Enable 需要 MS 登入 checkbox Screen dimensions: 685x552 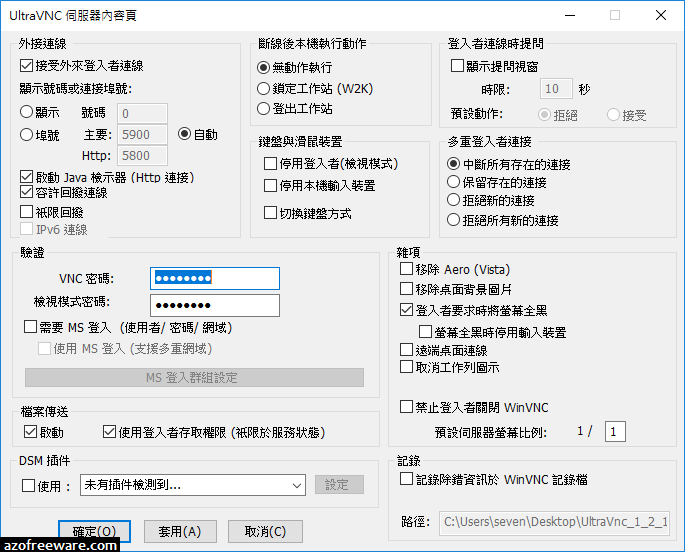tap(30, 327)
